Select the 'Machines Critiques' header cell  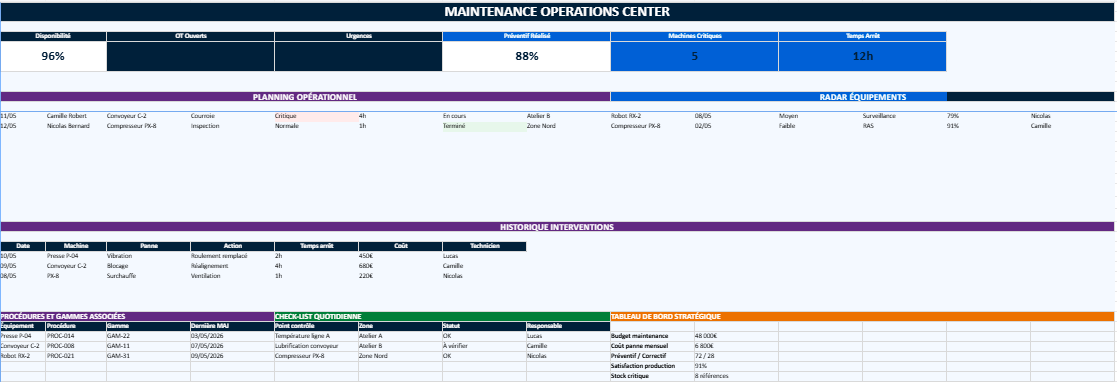(x=695, y=36)
